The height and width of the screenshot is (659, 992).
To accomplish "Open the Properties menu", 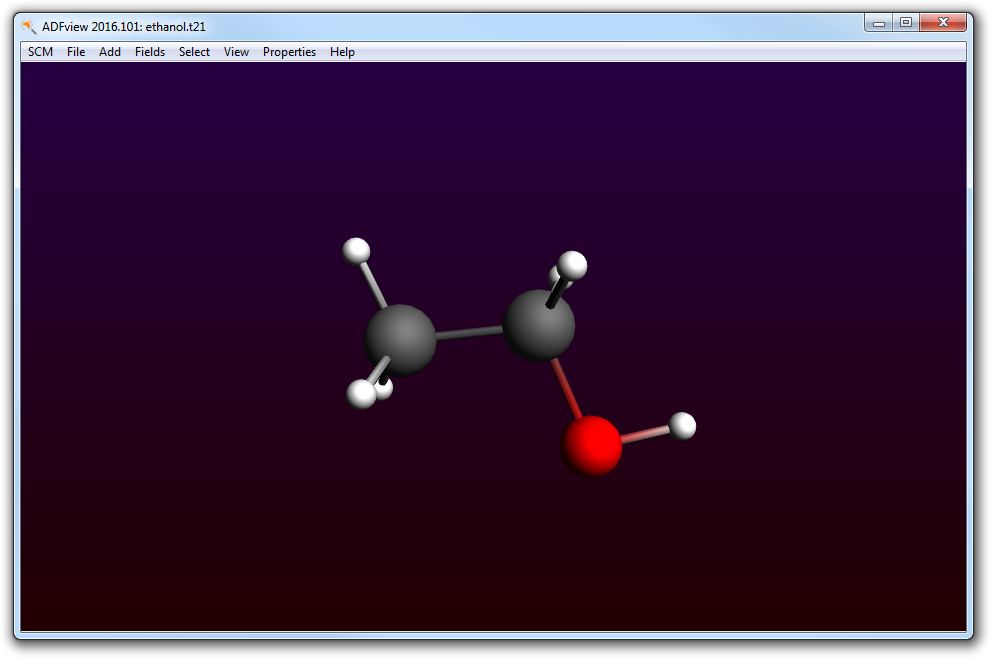I will coord(289,52).
